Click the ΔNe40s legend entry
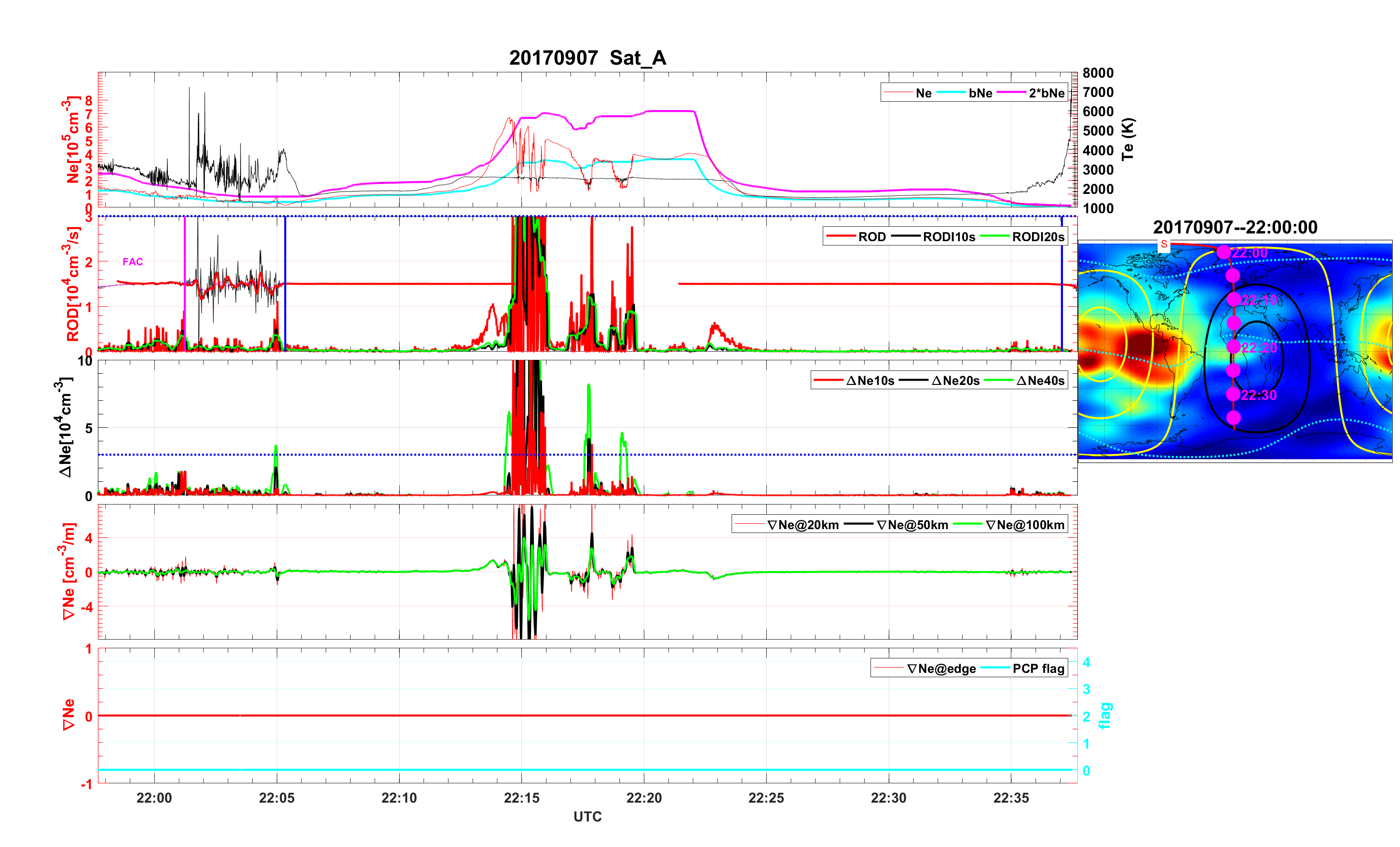 tap(1040, 381)
